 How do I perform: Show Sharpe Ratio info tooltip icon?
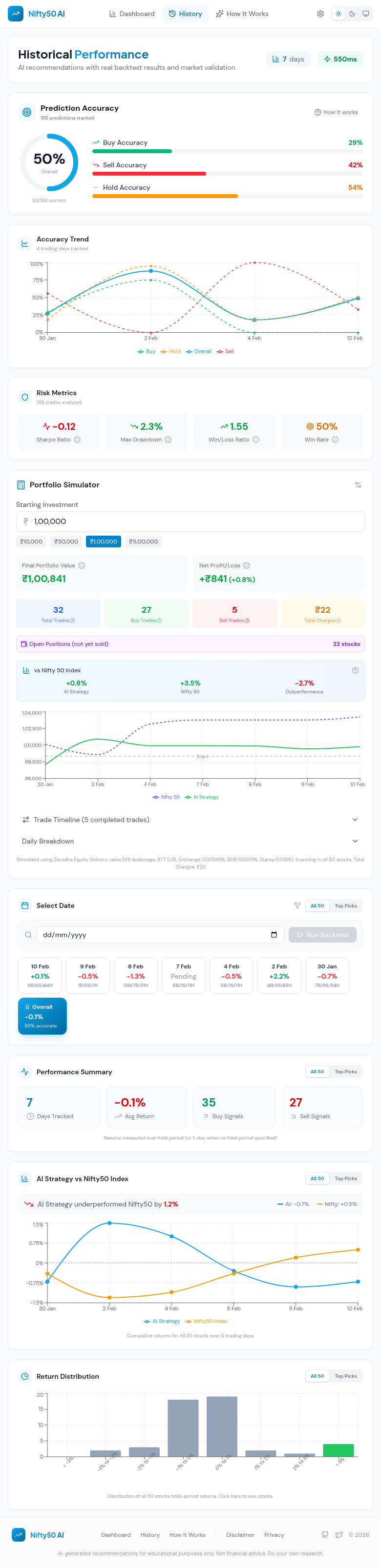tap(77, 440)
